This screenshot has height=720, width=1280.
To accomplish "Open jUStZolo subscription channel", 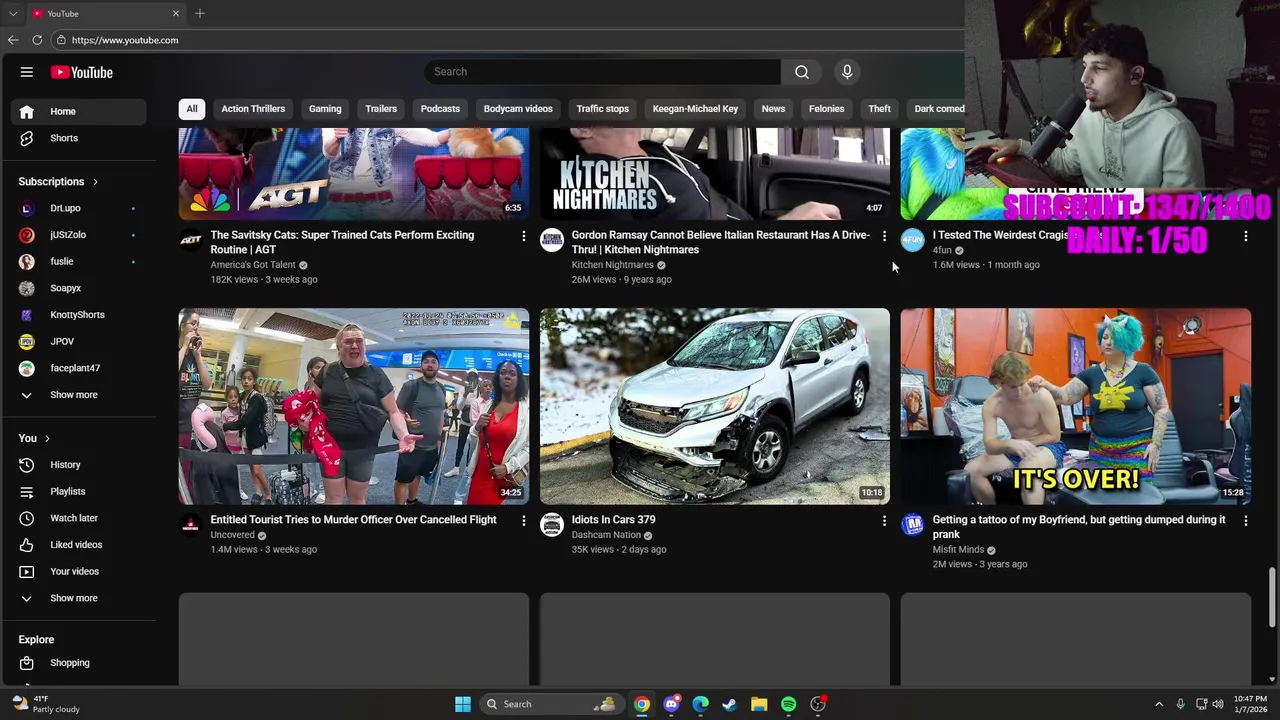I will coord(78,235).
